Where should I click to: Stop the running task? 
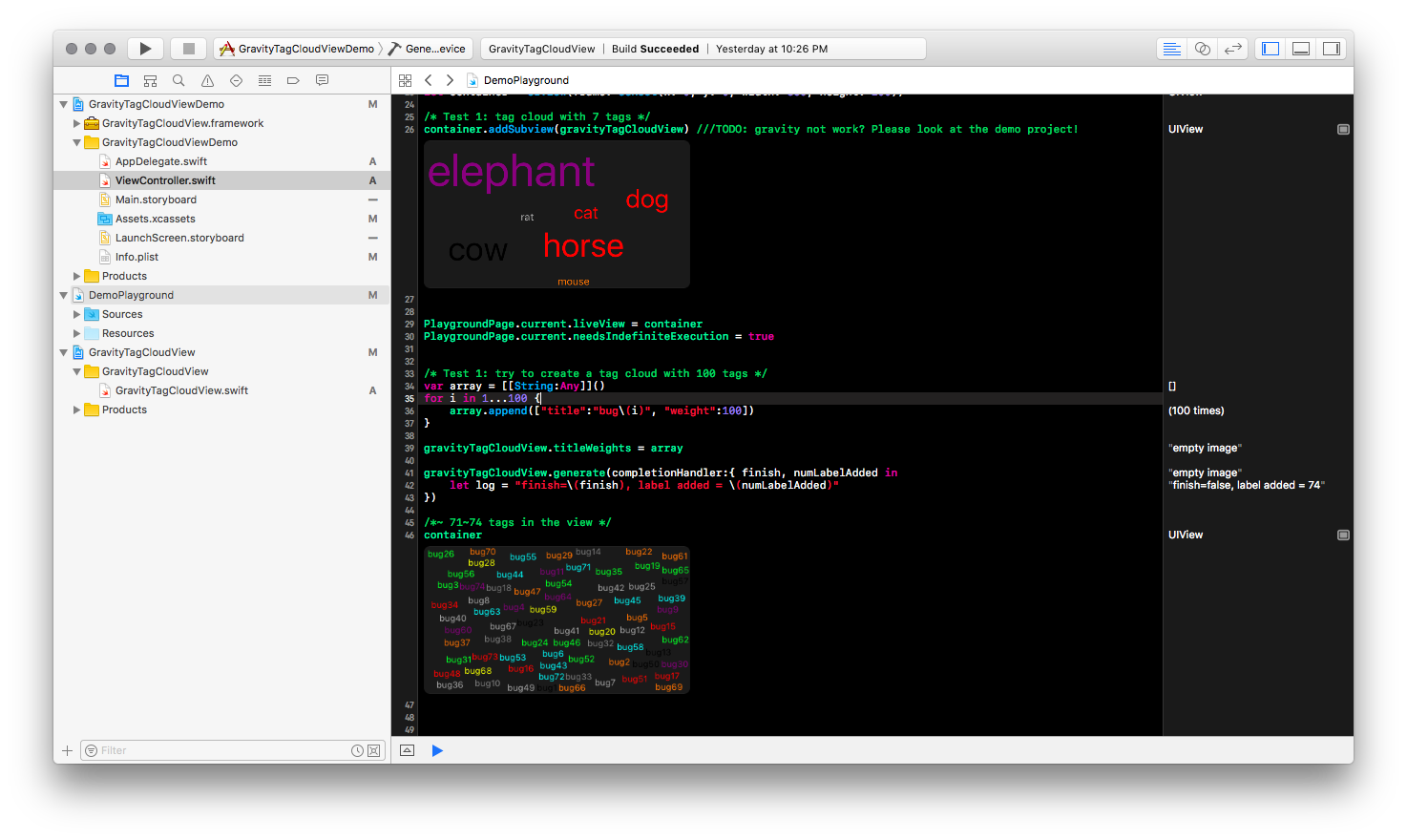coord(189,49)
